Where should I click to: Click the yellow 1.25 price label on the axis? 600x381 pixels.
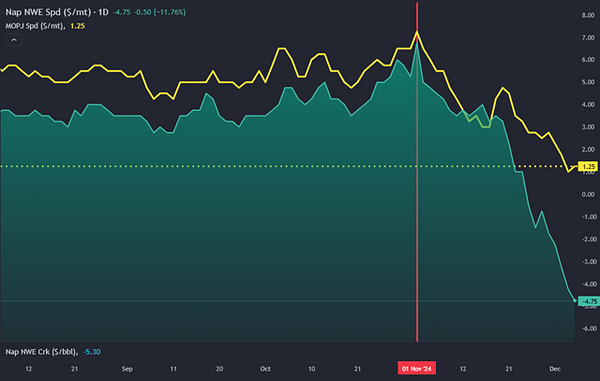pos(588,166)
